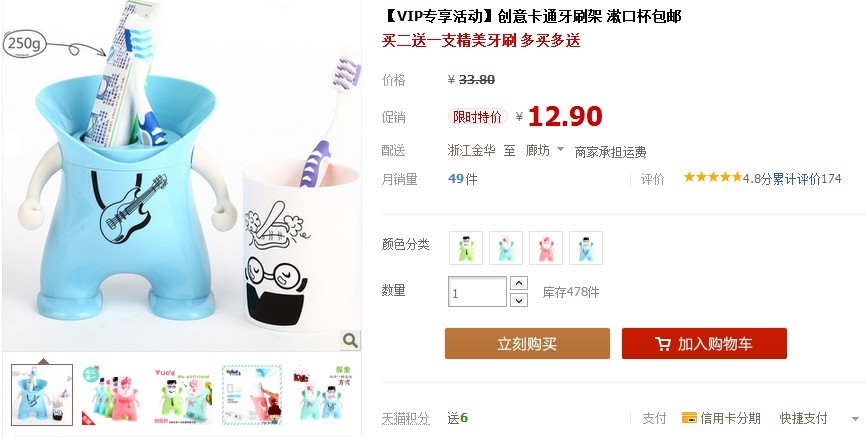
Task: Expand the payment options arrow after 快捷支付
Action: pyautogui.click(x=856, y=419)
